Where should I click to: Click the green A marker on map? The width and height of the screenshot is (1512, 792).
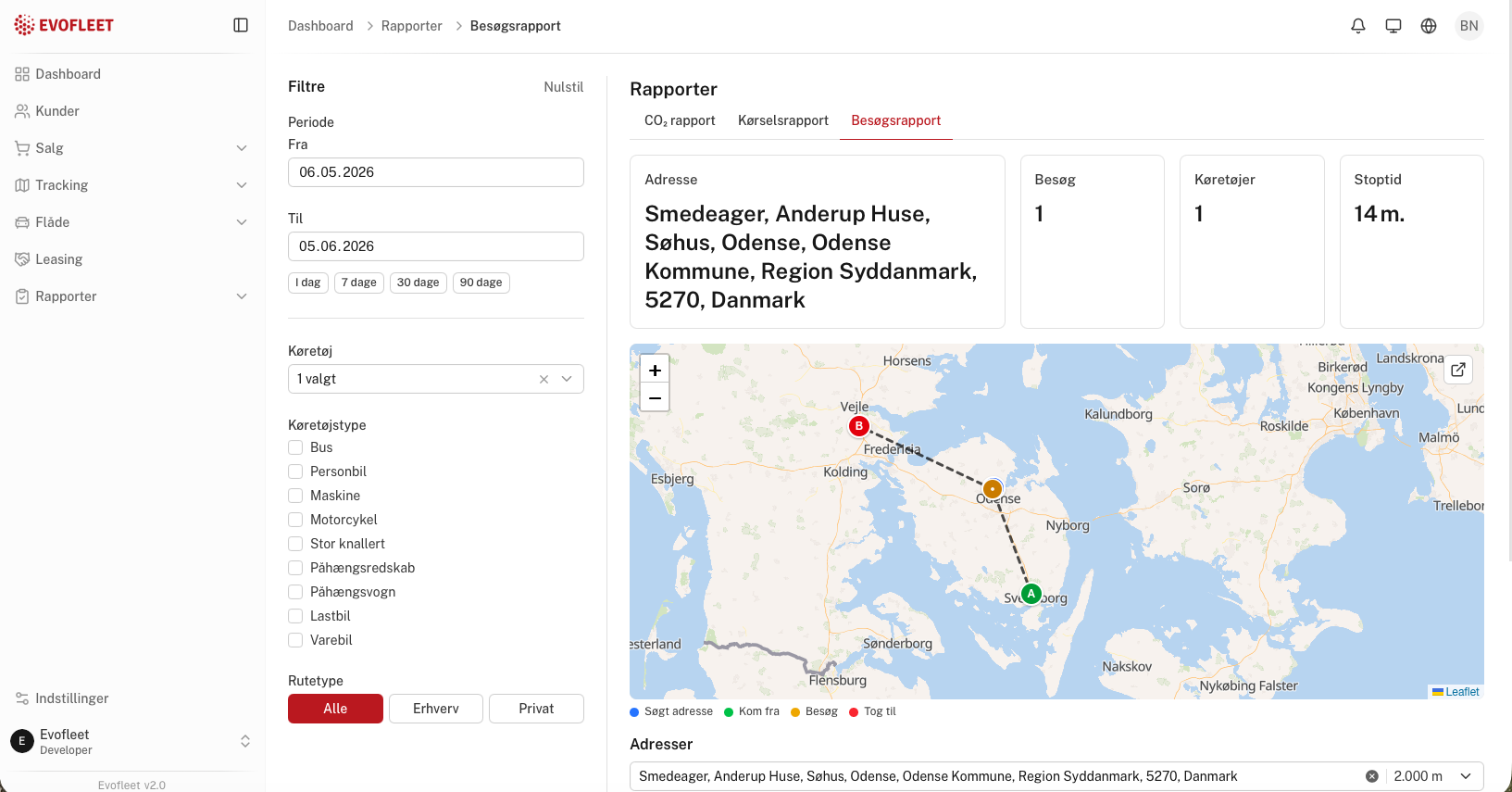pos(1031,593)
